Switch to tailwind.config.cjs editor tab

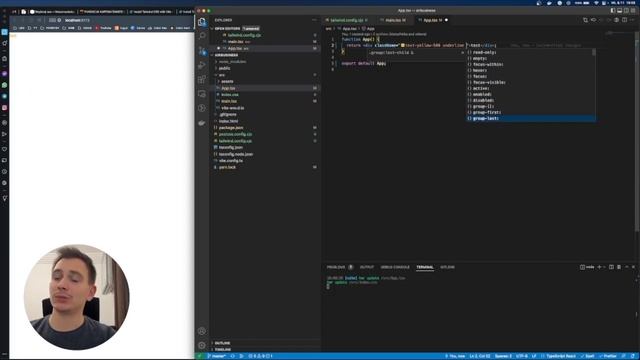[x=347, y=20]
